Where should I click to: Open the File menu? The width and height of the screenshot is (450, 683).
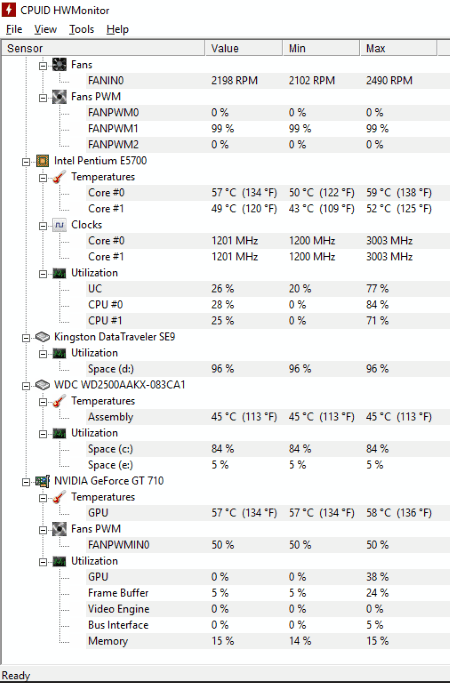coord(14,29)
